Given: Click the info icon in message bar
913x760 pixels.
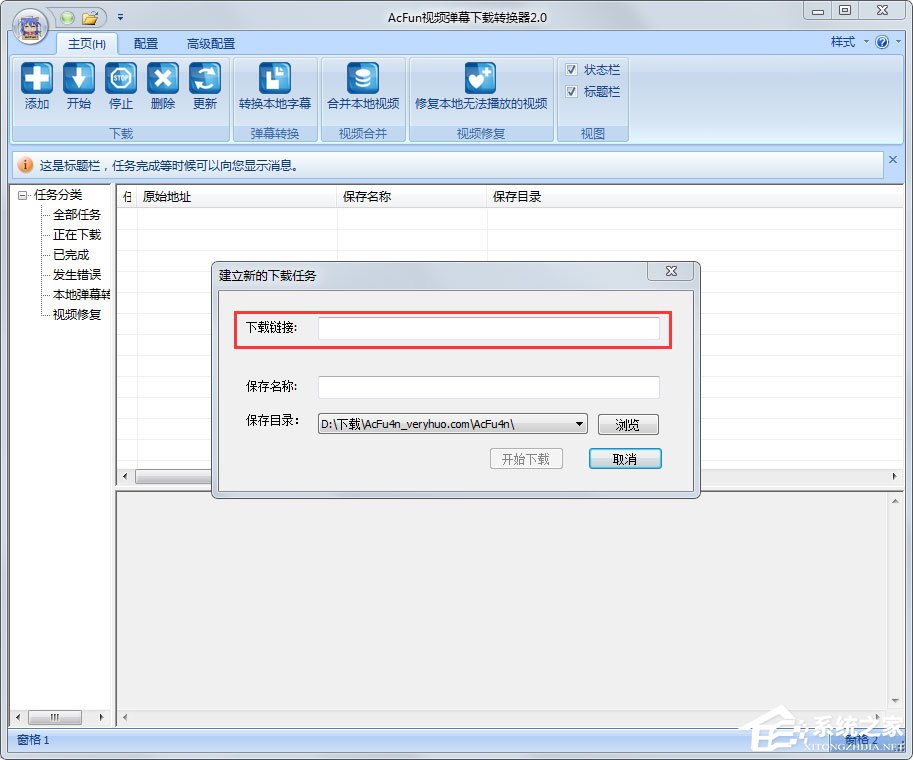Looking at the screenshot, I should [x=25, y=165].
